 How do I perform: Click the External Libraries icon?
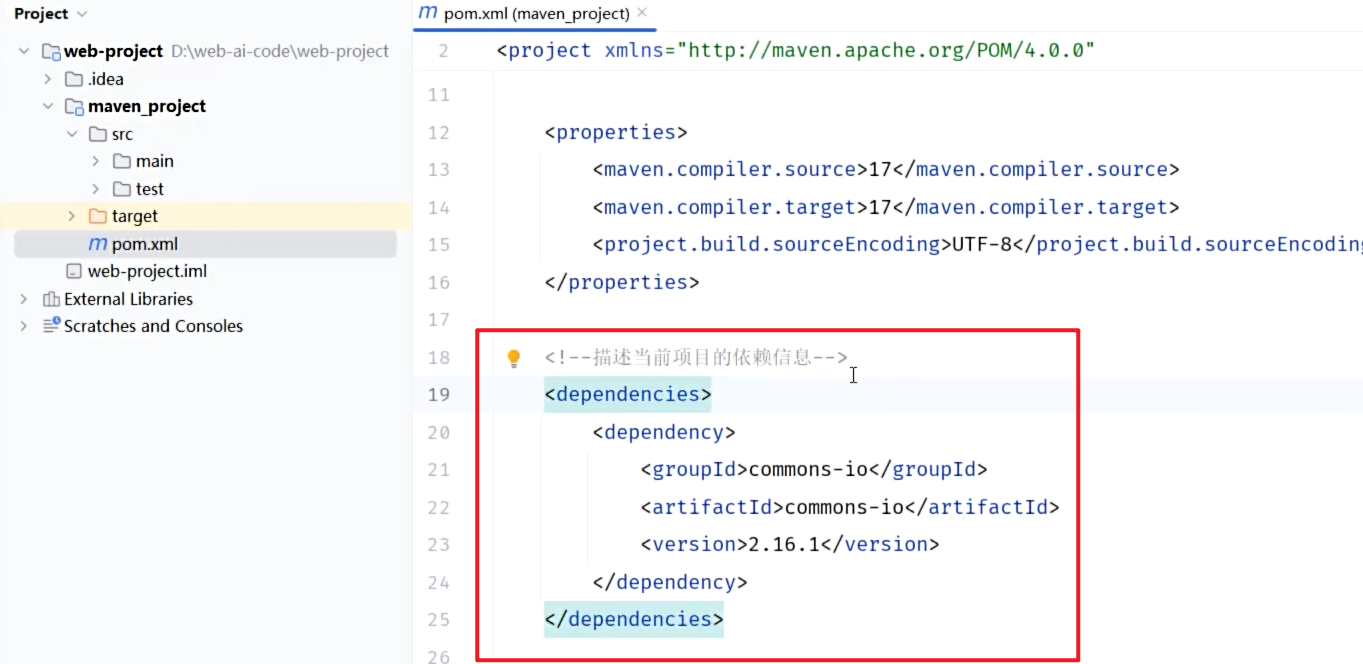[51, 299]
